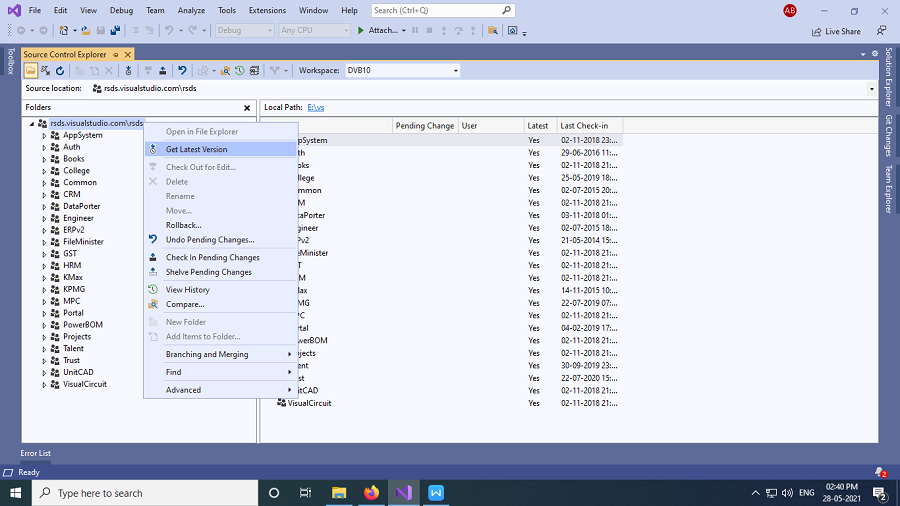Click the New Project icon in main toolbar
The height and width of the screenshot is (506, 900).
64,30
